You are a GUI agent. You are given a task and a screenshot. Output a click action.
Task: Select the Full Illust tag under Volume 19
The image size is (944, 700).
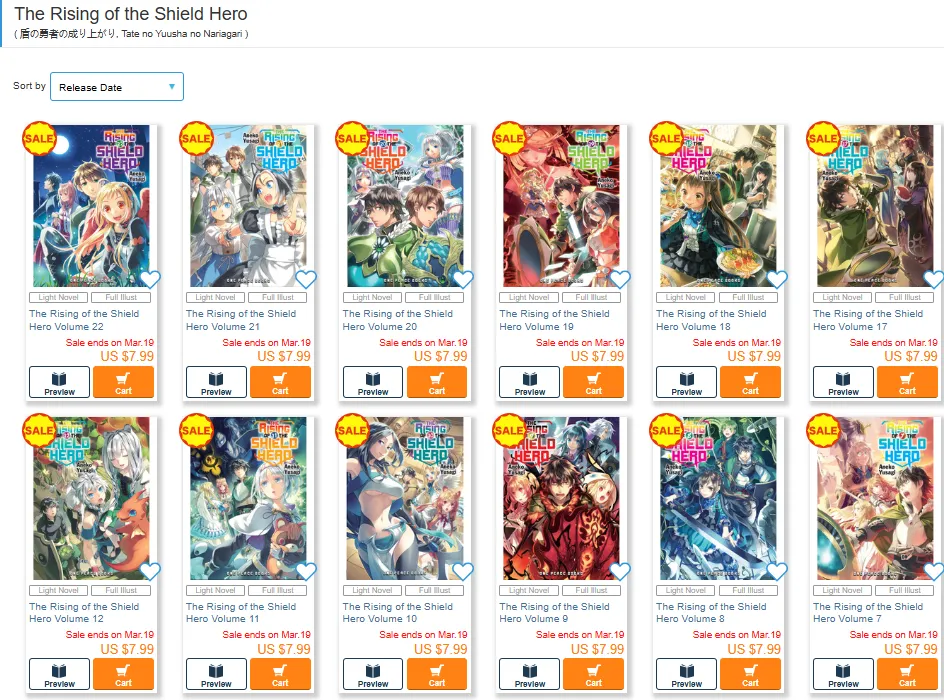591,297
